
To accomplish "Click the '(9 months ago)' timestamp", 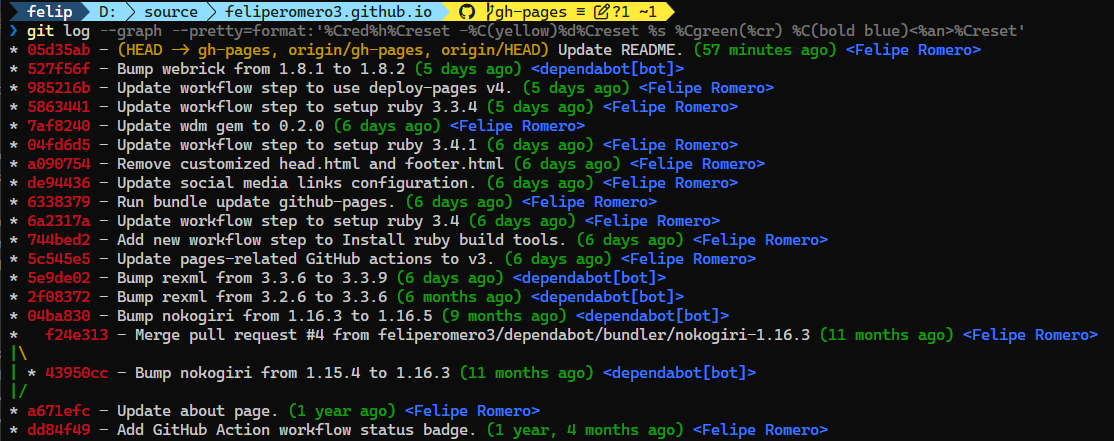I will 504,315.
